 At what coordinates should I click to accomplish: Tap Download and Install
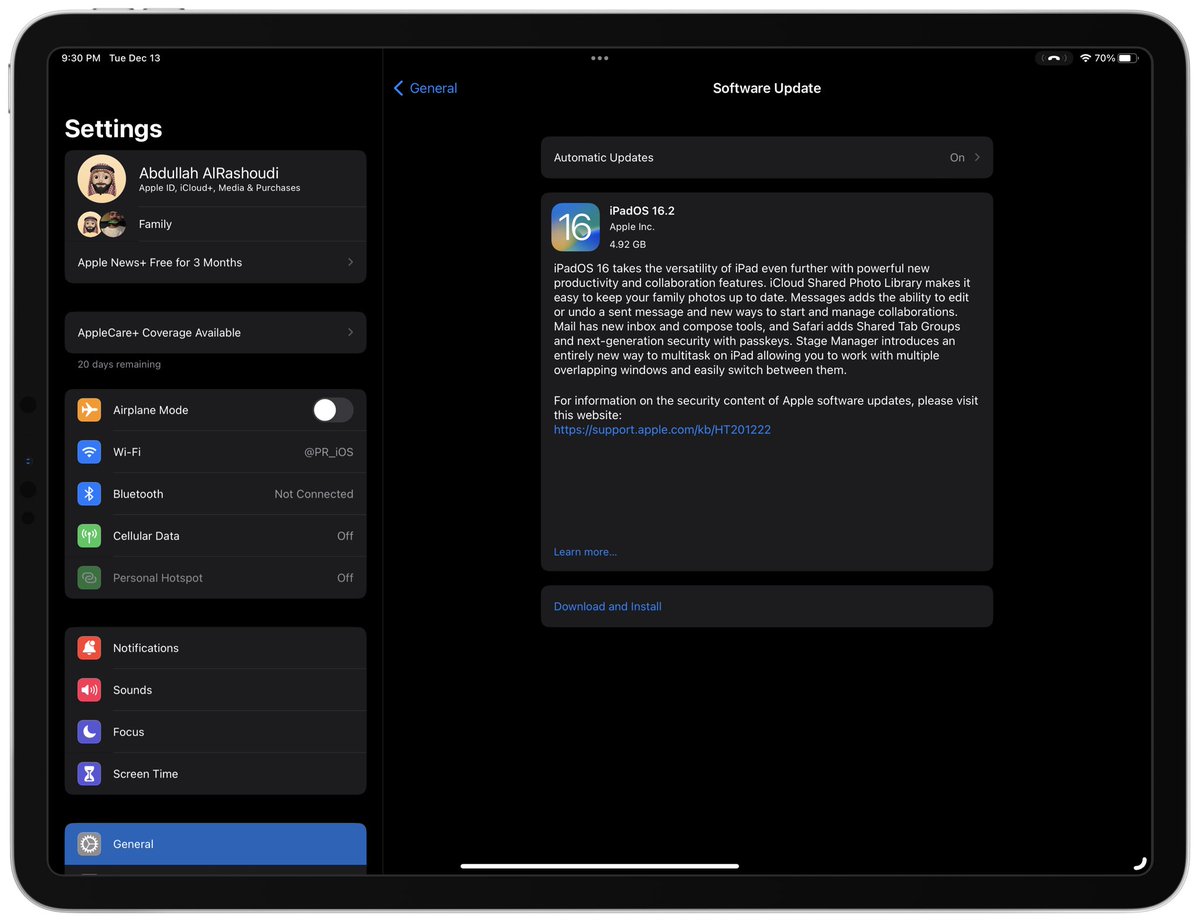tap(767, 606)
